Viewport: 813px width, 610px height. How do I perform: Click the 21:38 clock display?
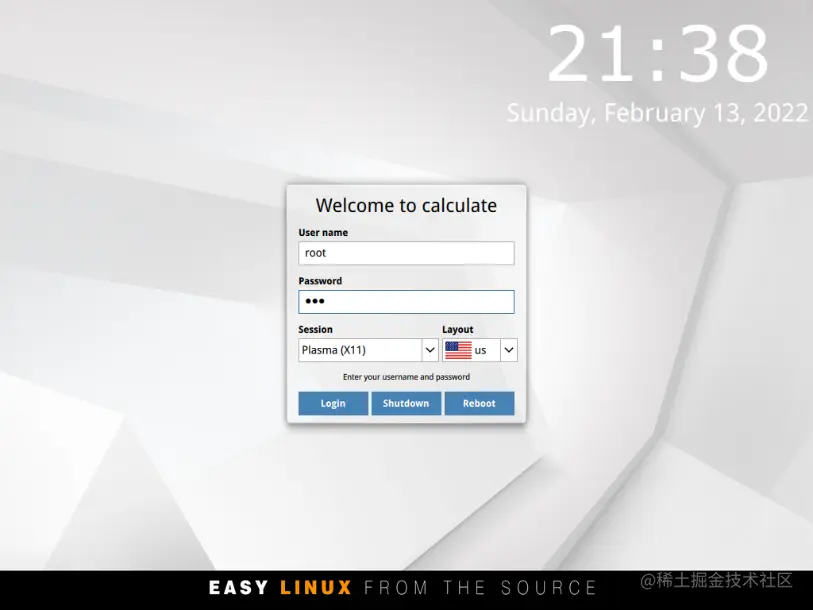[x=657, y=54]
